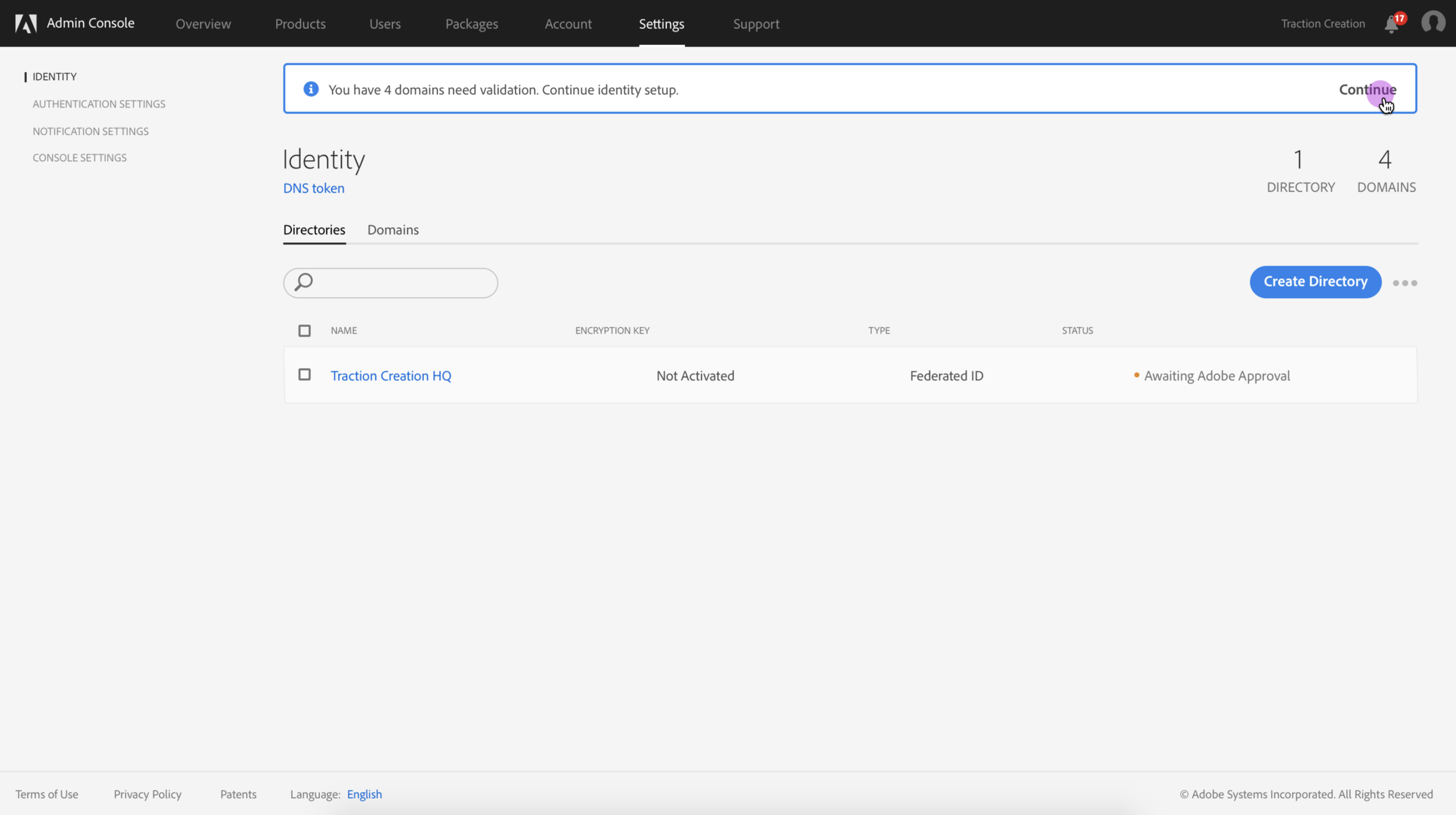Open Console Settings in sidebar
Image resolution: width=1456 pixels, height=815 pixels.
[80, 158]
